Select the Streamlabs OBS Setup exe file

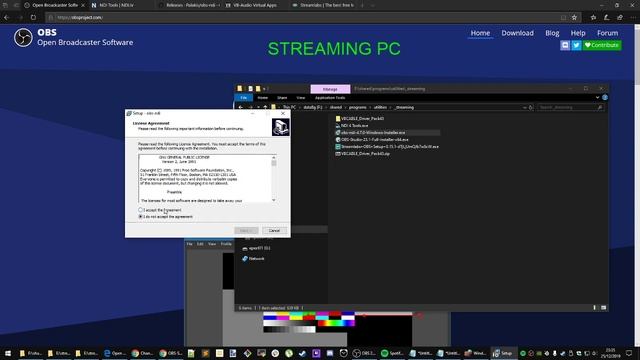pos(387,147)
